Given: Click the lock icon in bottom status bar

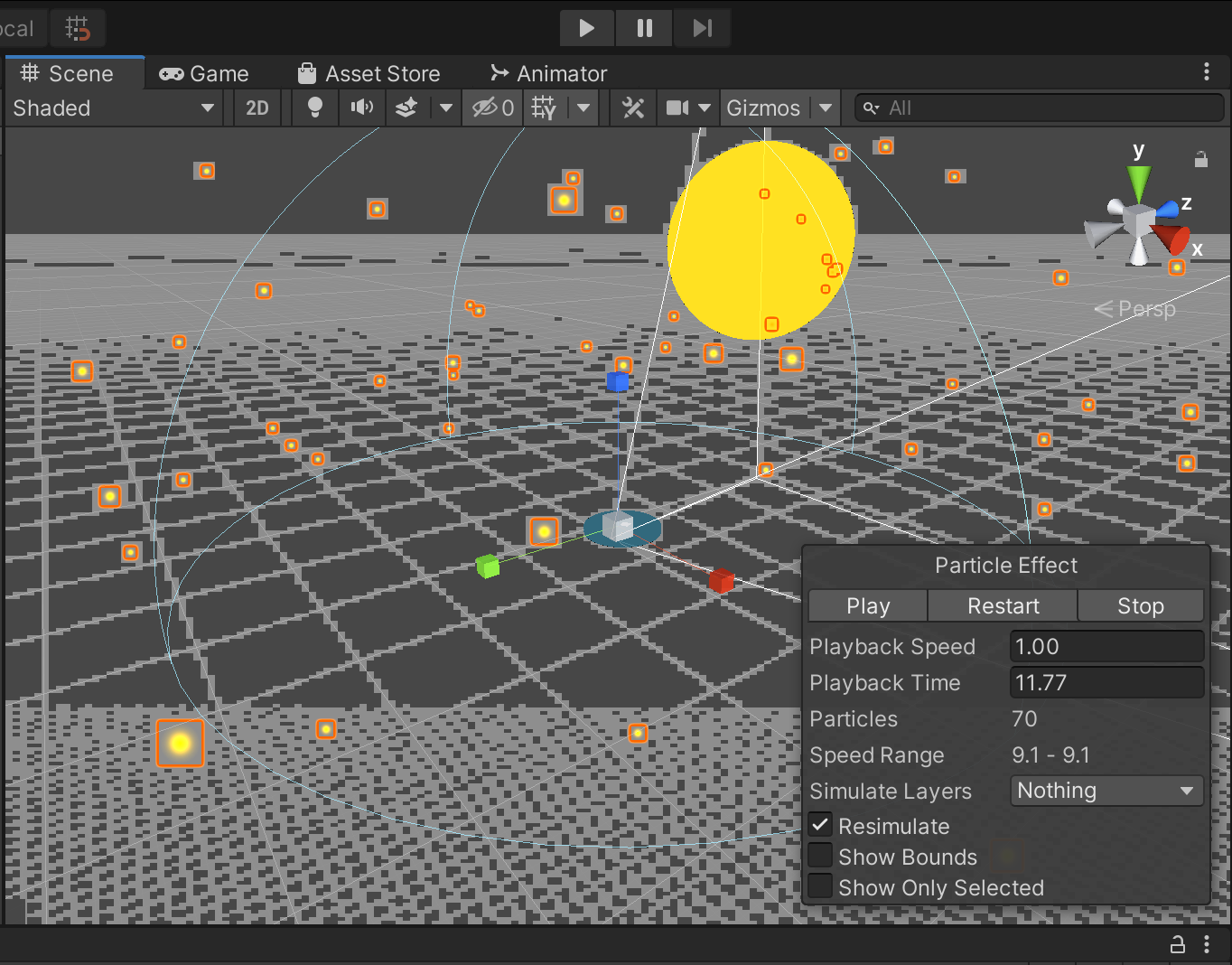Looking at the screenshot, I should pyautogui.click(x=1178, y=944).
